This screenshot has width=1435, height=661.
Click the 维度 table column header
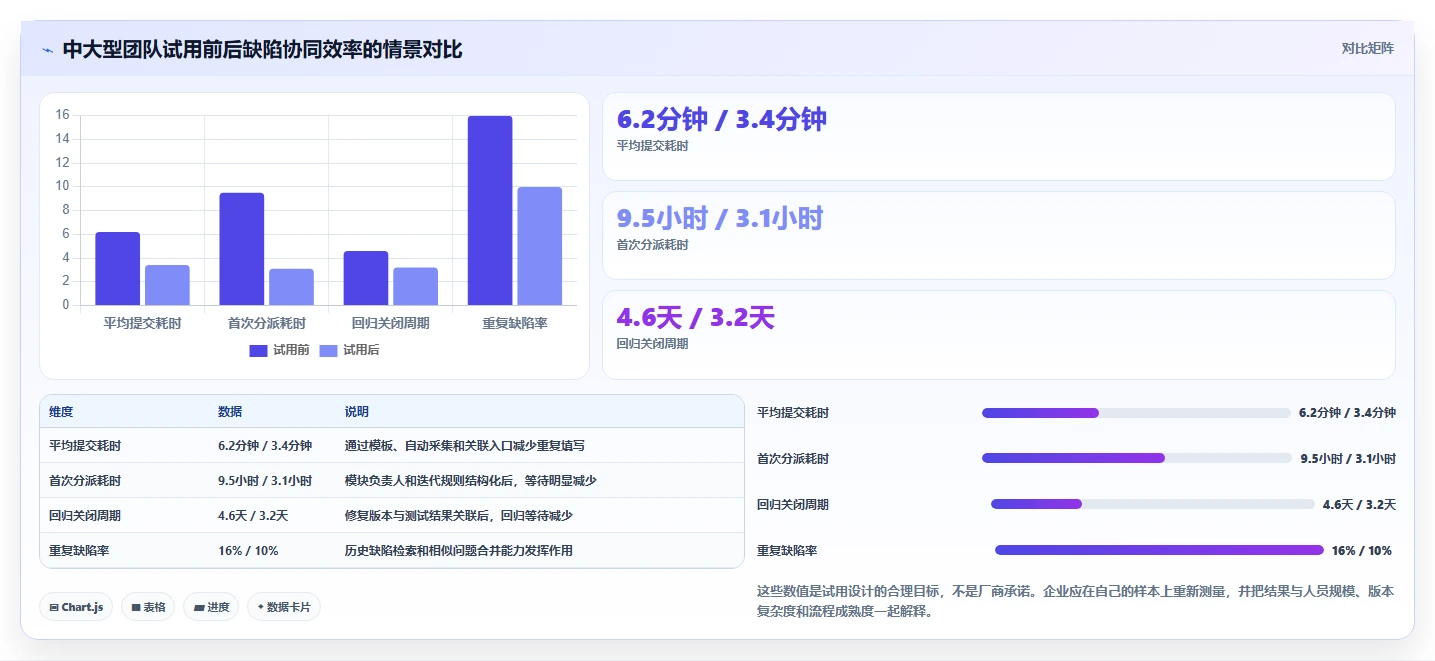tap(61, 412)
